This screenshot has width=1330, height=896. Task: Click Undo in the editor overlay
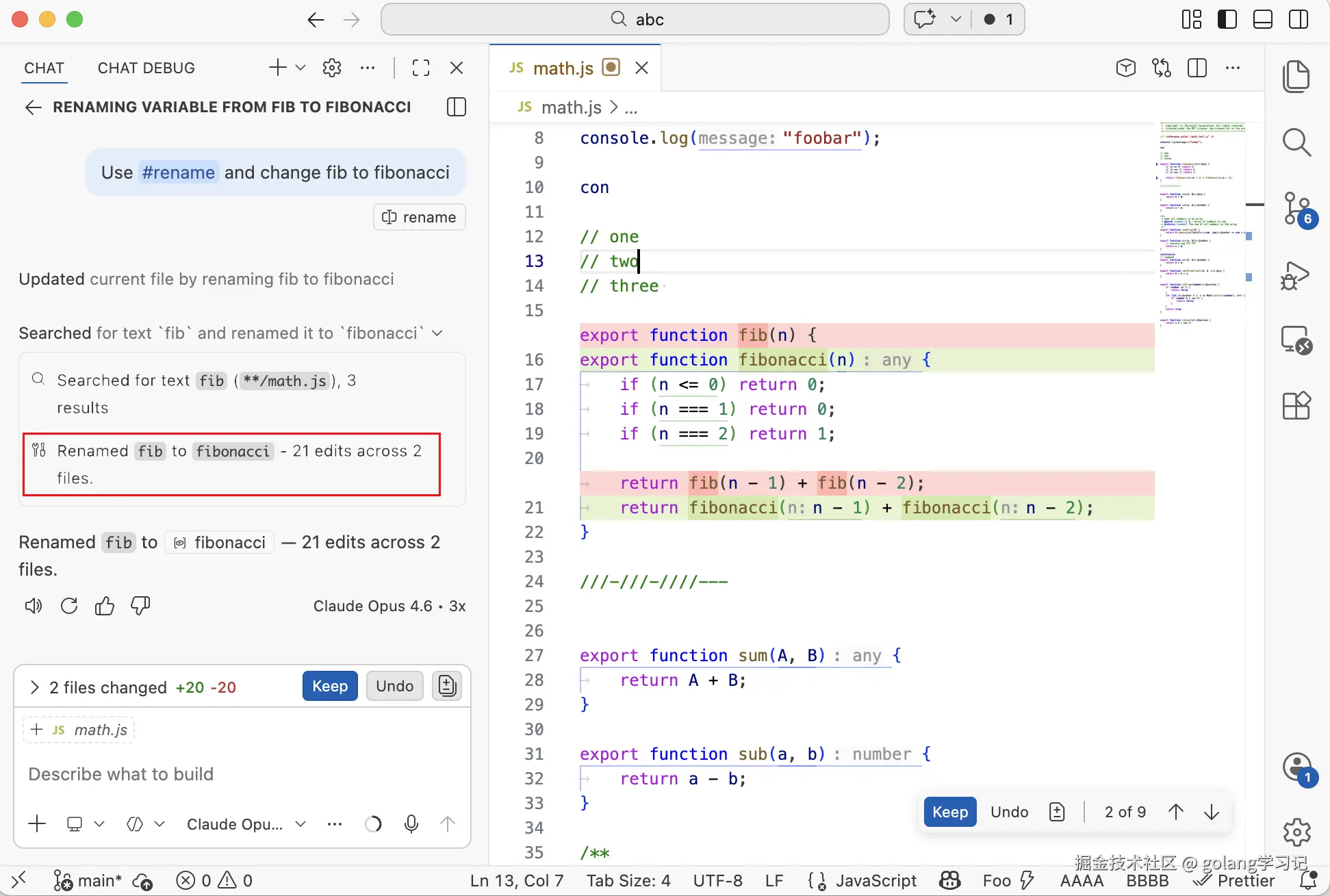click(1009, 812)
